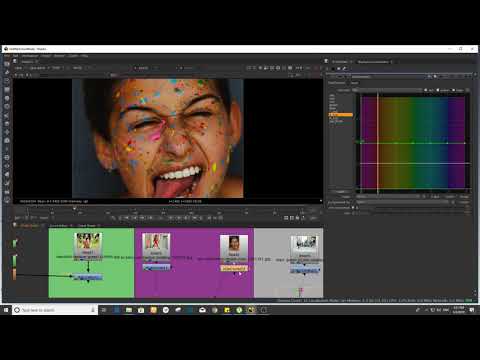Open the Deep nodes menu in left toolbar
This screenshot has height=360, width=480.
(7, 157)
